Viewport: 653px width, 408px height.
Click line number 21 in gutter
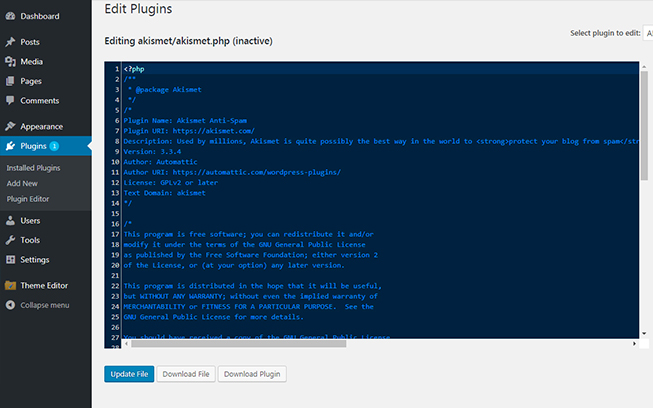point(115,276)
